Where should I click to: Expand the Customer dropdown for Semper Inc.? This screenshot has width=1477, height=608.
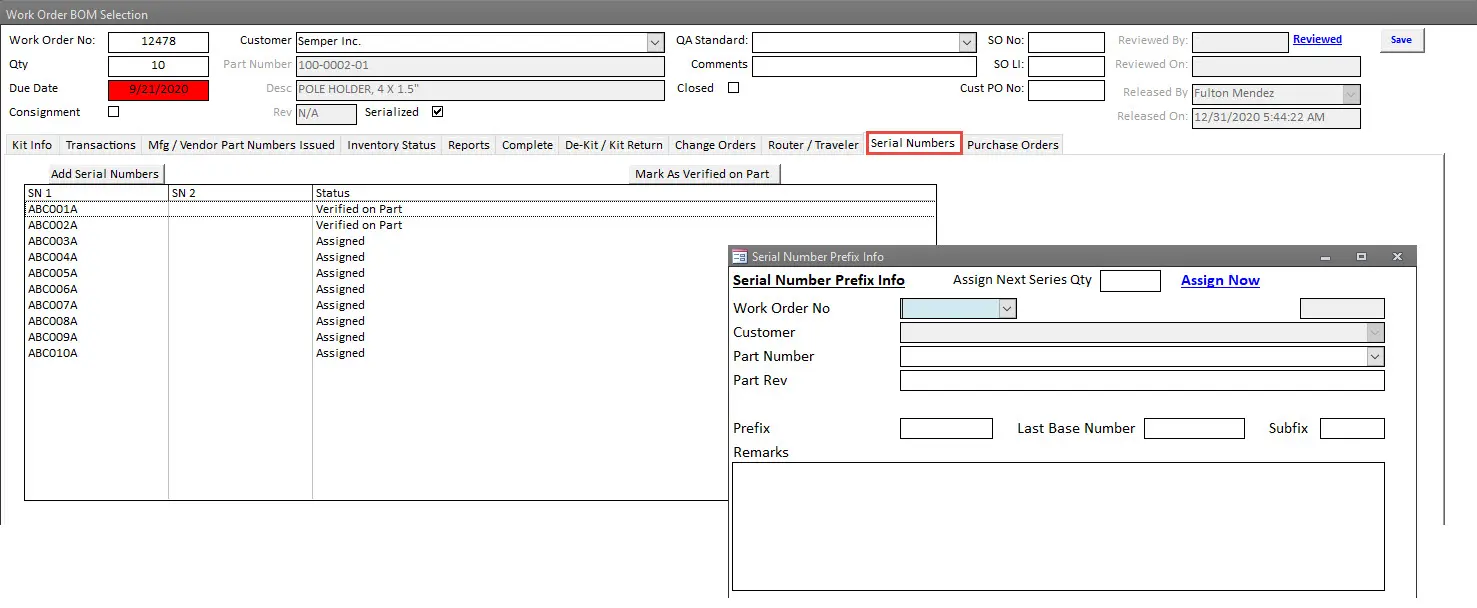pos(655,42)
